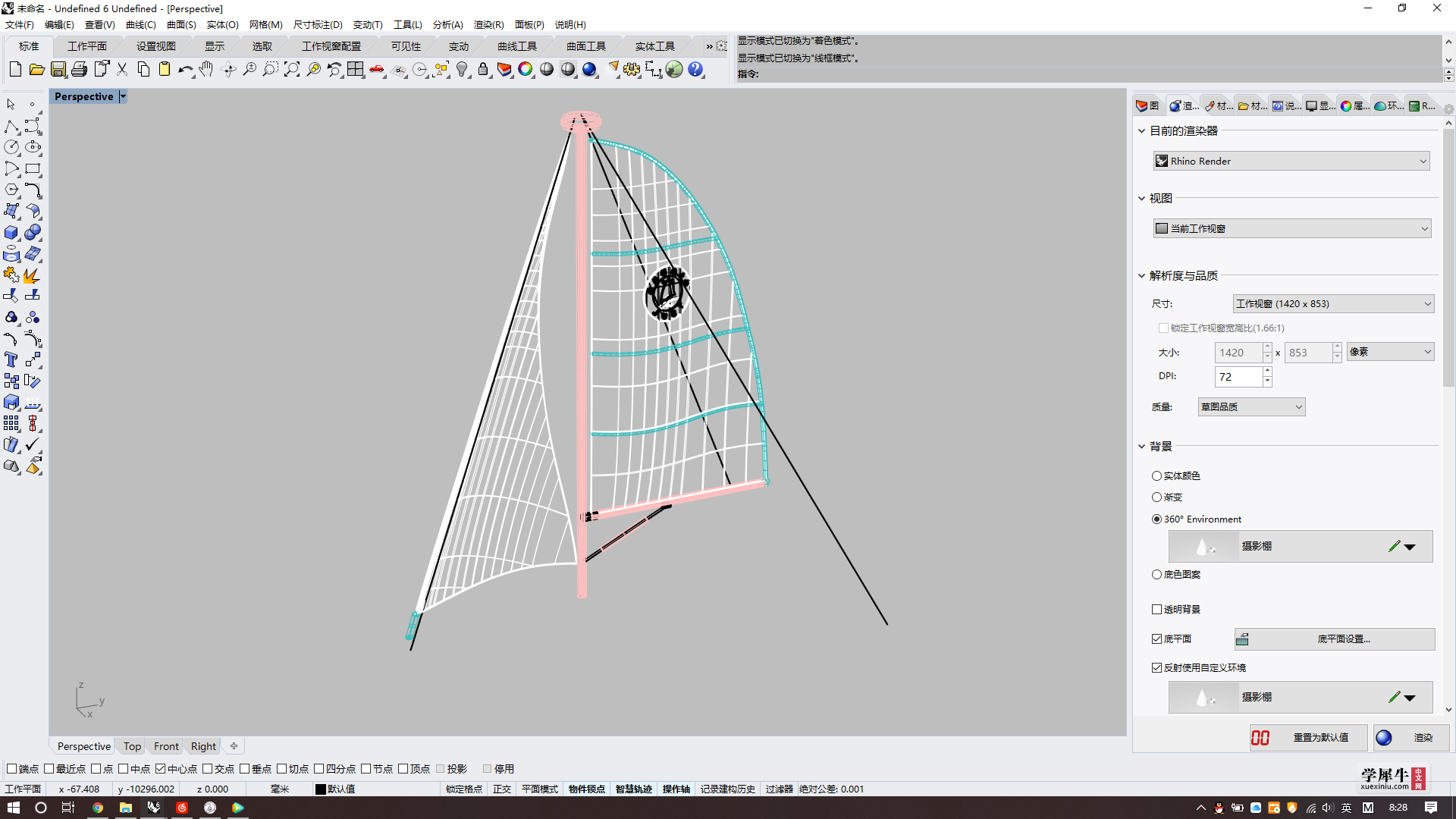Click the DPI value field
Screen dimensions: 1456x819
(1238, 377)
